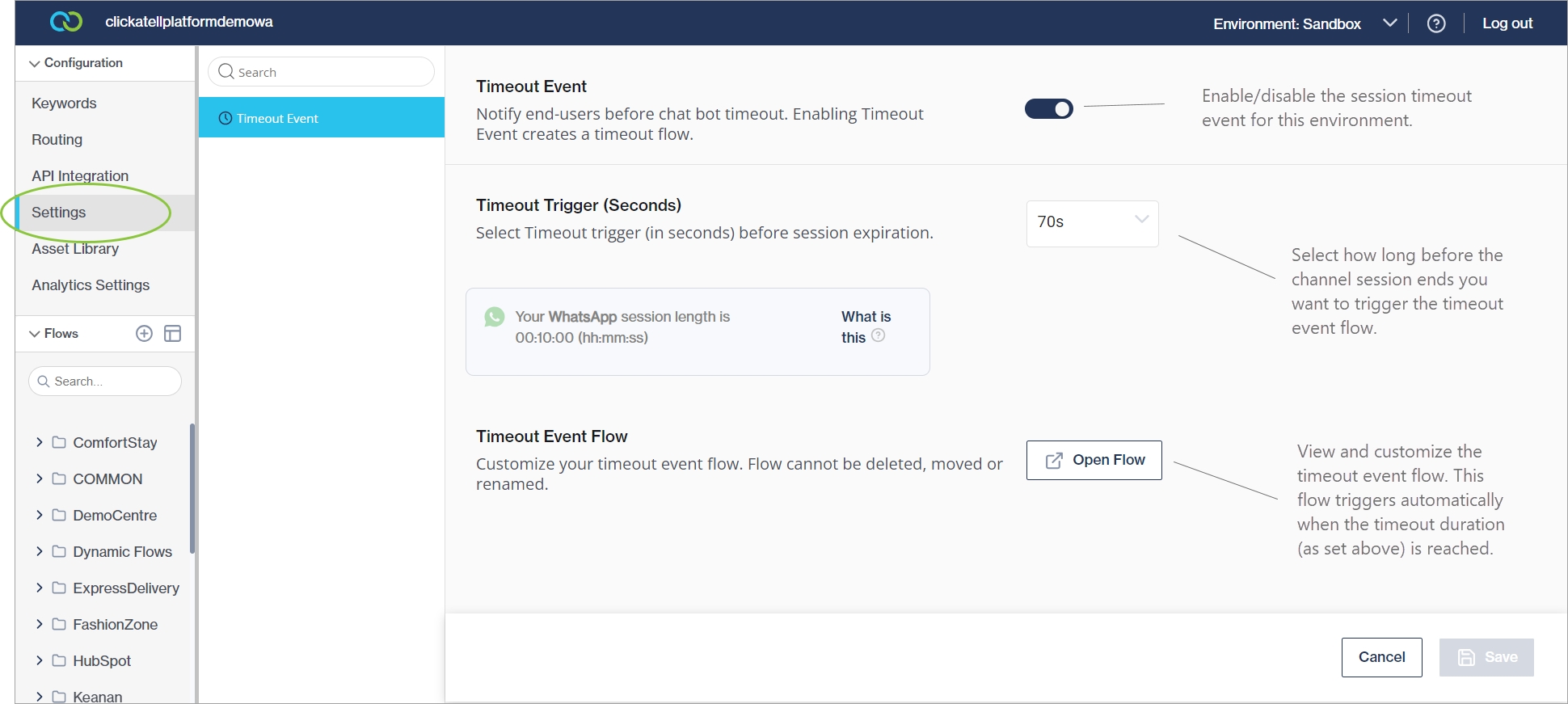Open the flow layout view icon

tap(172, 334)
